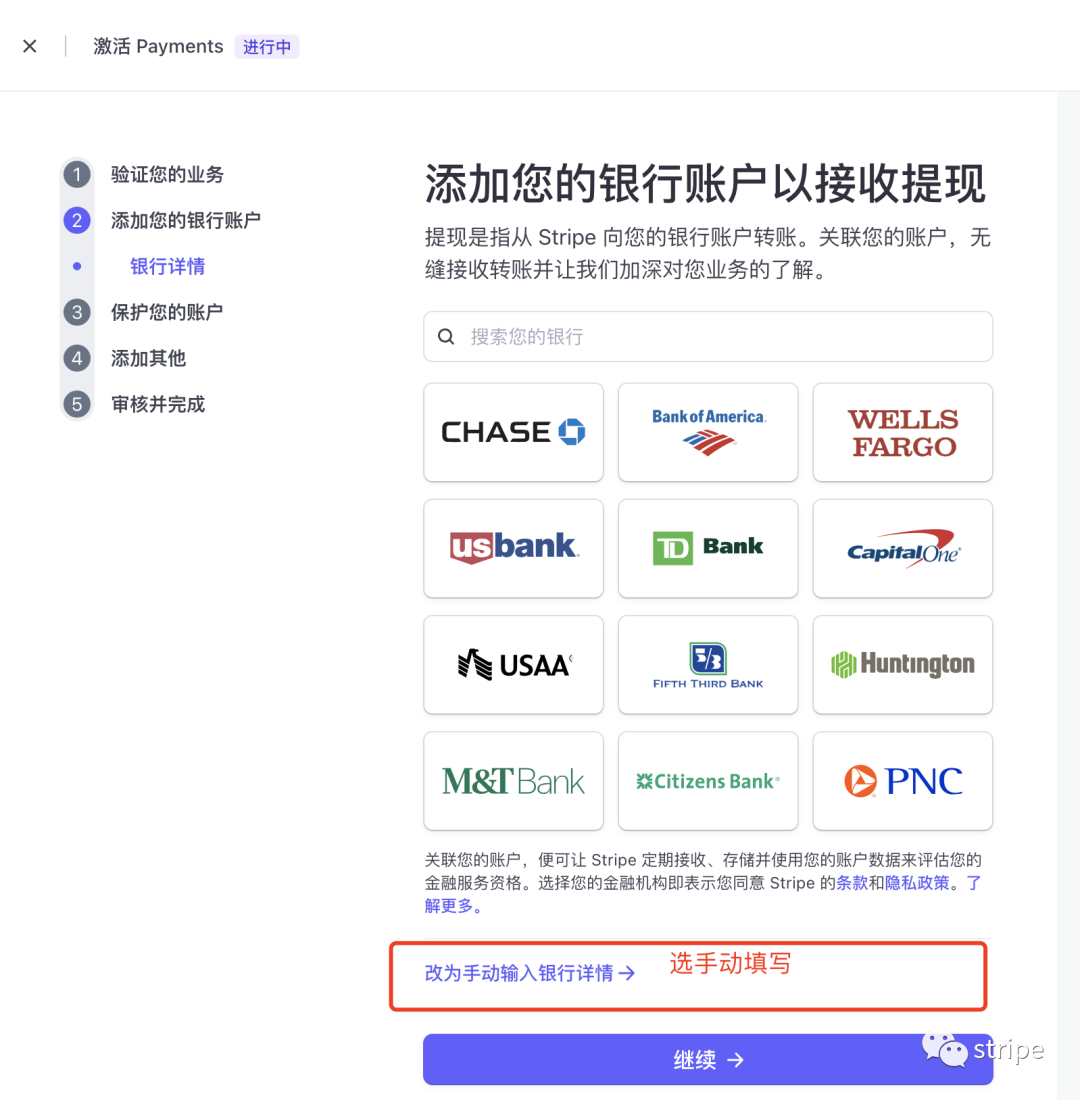The height and width of the screenshot is (1100, 1080).
Task: Open the 银行详情 sub-step
Action: click(x=168, y=267)
